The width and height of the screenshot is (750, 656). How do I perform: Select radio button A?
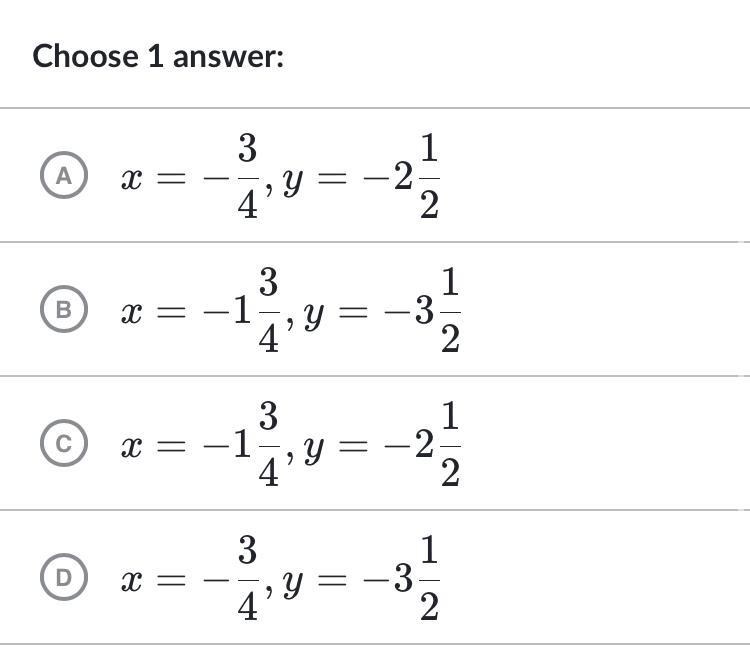(64, 175)
